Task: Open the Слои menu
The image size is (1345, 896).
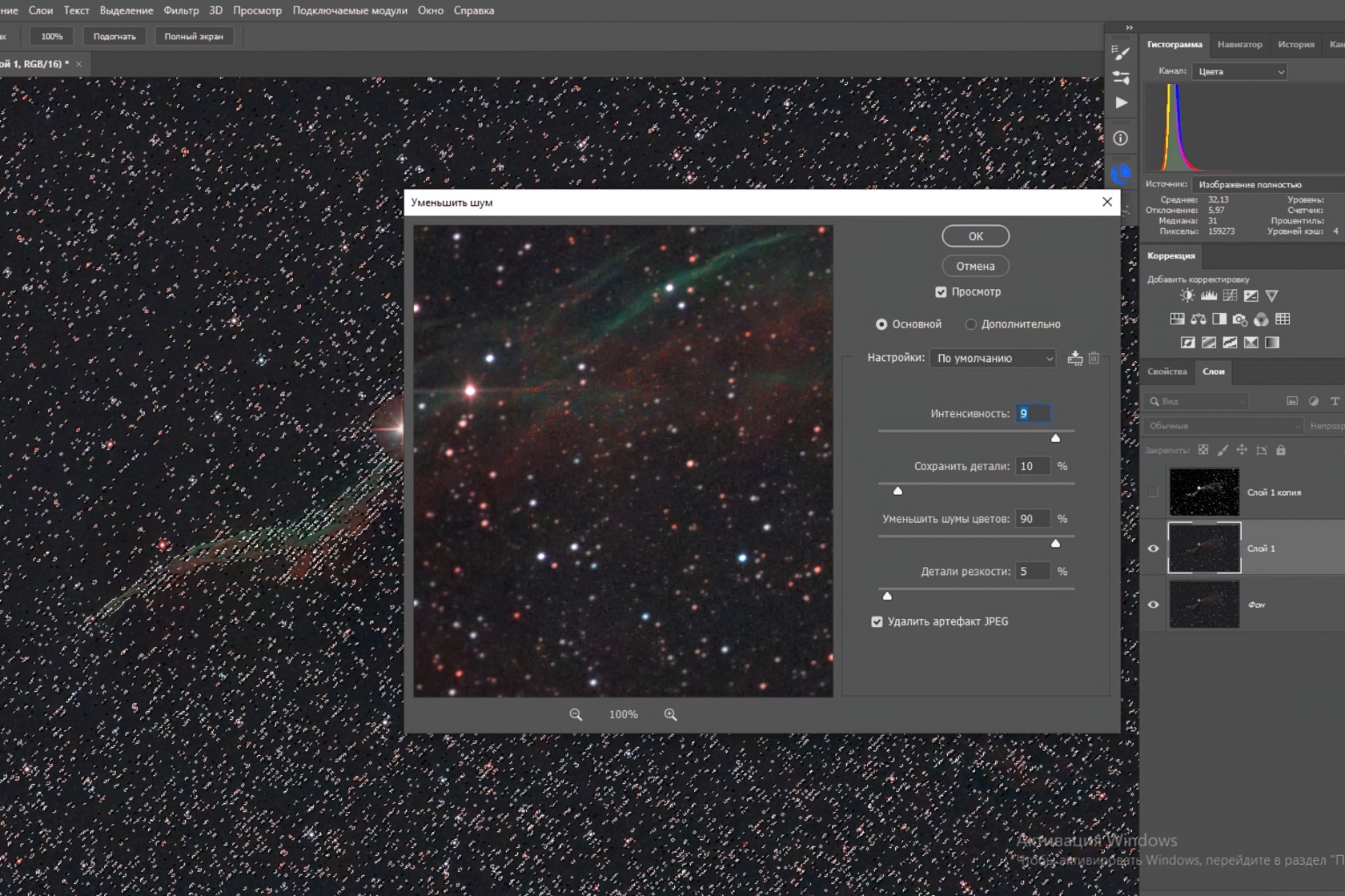Action: coord(41,10)
